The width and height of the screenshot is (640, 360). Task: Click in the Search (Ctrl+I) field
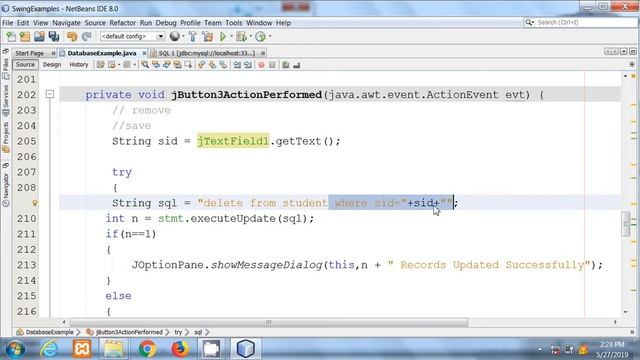coord(586,22)
